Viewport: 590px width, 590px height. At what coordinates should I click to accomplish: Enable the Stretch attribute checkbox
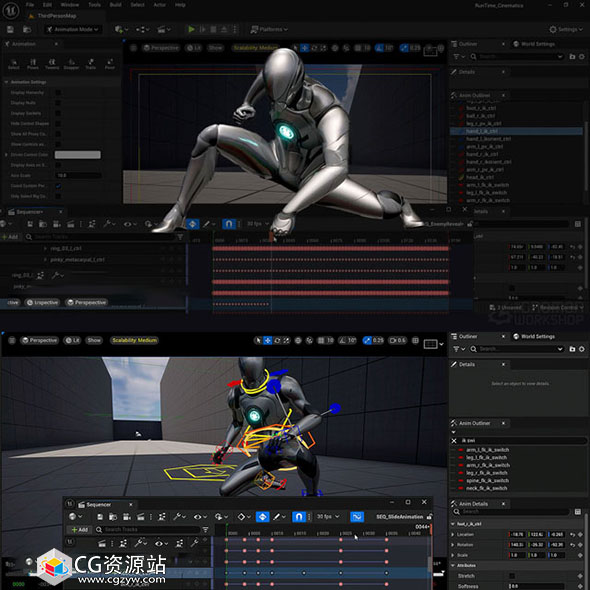[512, 576]
